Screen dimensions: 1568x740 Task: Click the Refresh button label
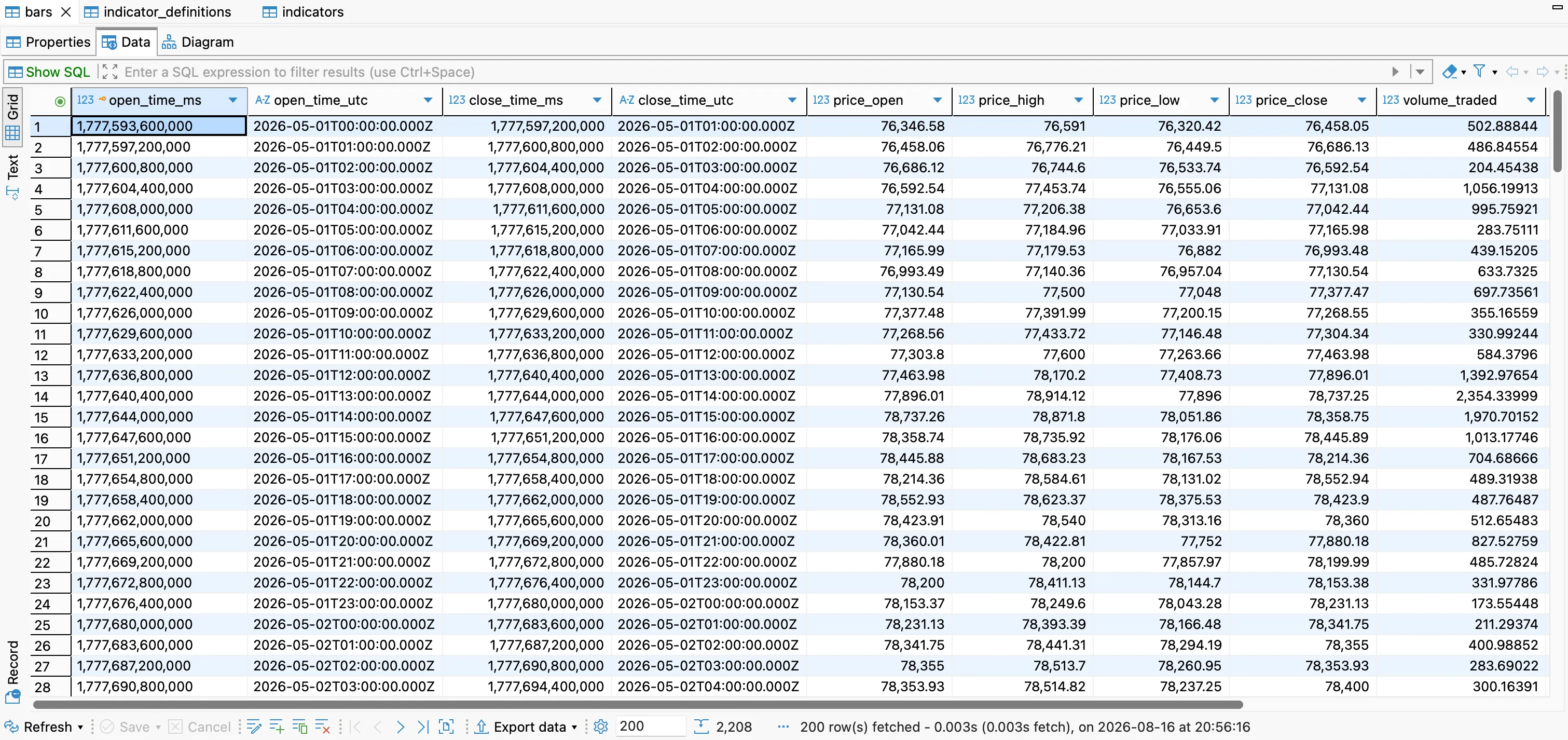click(48, 727)
